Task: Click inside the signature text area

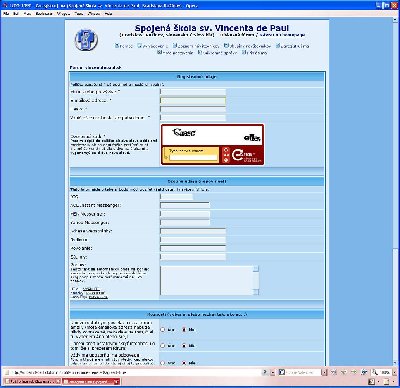Action: click(x=207, y=280)
